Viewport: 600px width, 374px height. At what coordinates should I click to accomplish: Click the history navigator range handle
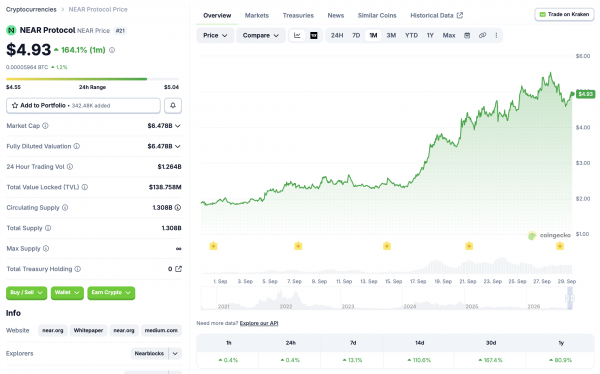click(570, 298)
